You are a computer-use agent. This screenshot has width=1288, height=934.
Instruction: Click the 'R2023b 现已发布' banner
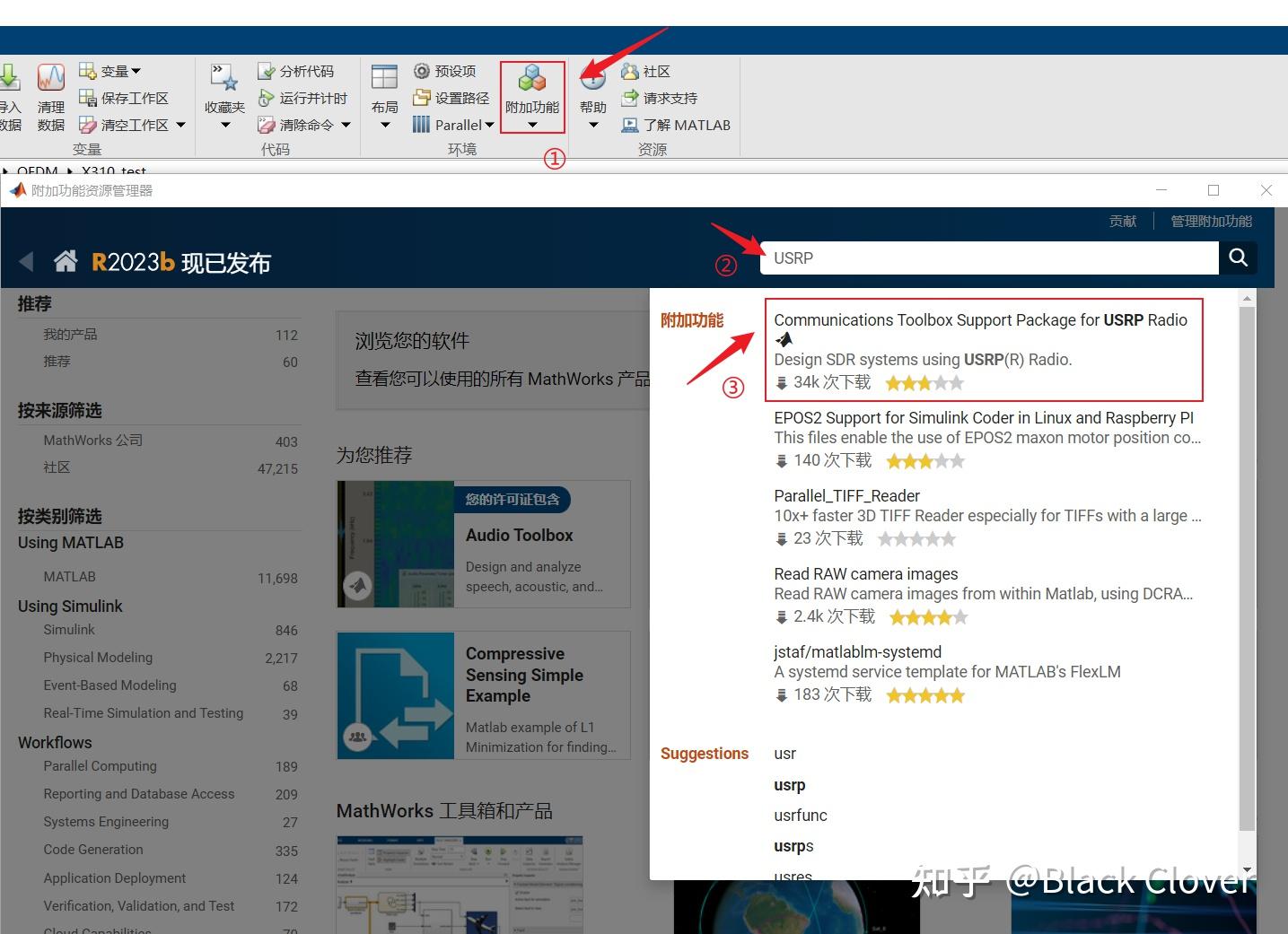[x=181, y=262]
